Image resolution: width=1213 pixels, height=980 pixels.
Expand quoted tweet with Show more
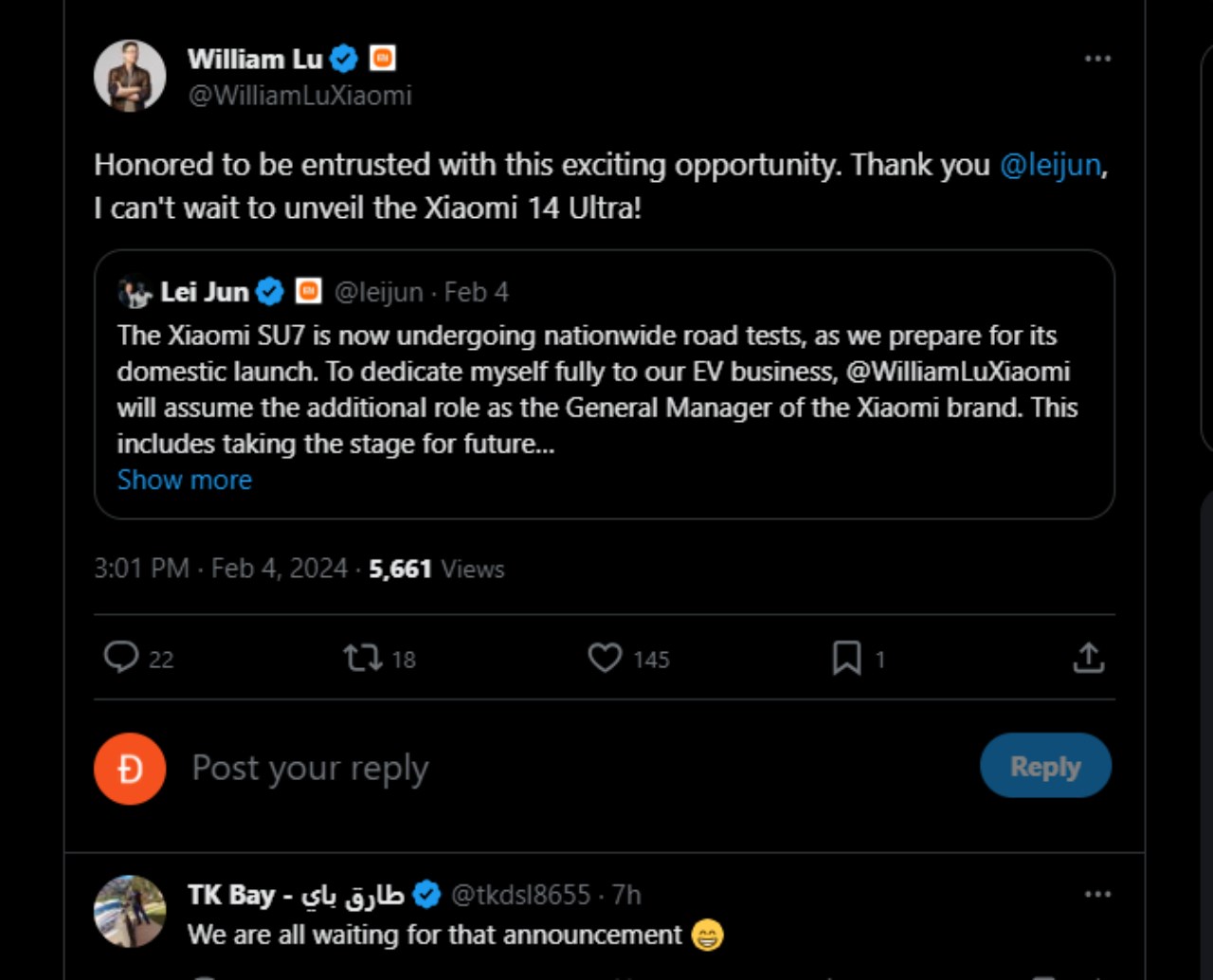(x=185, y=480)
